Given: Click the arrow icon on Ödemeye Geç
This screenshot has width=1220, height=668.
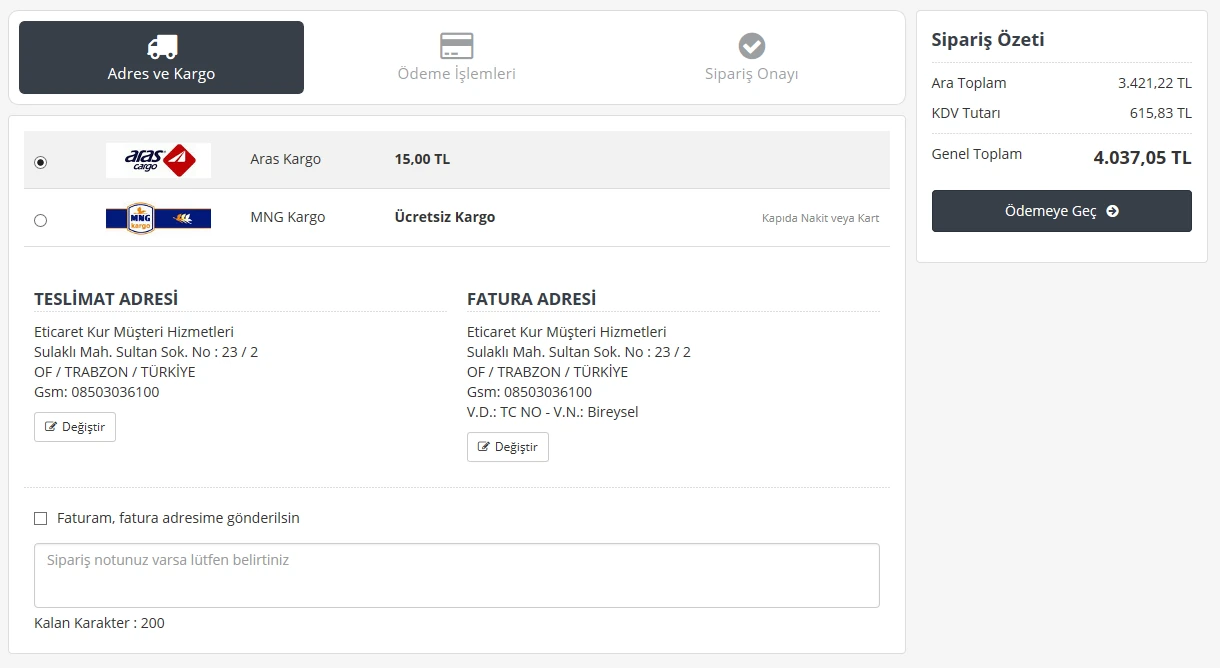Looking at the screenshot, I should [1112, 212].
